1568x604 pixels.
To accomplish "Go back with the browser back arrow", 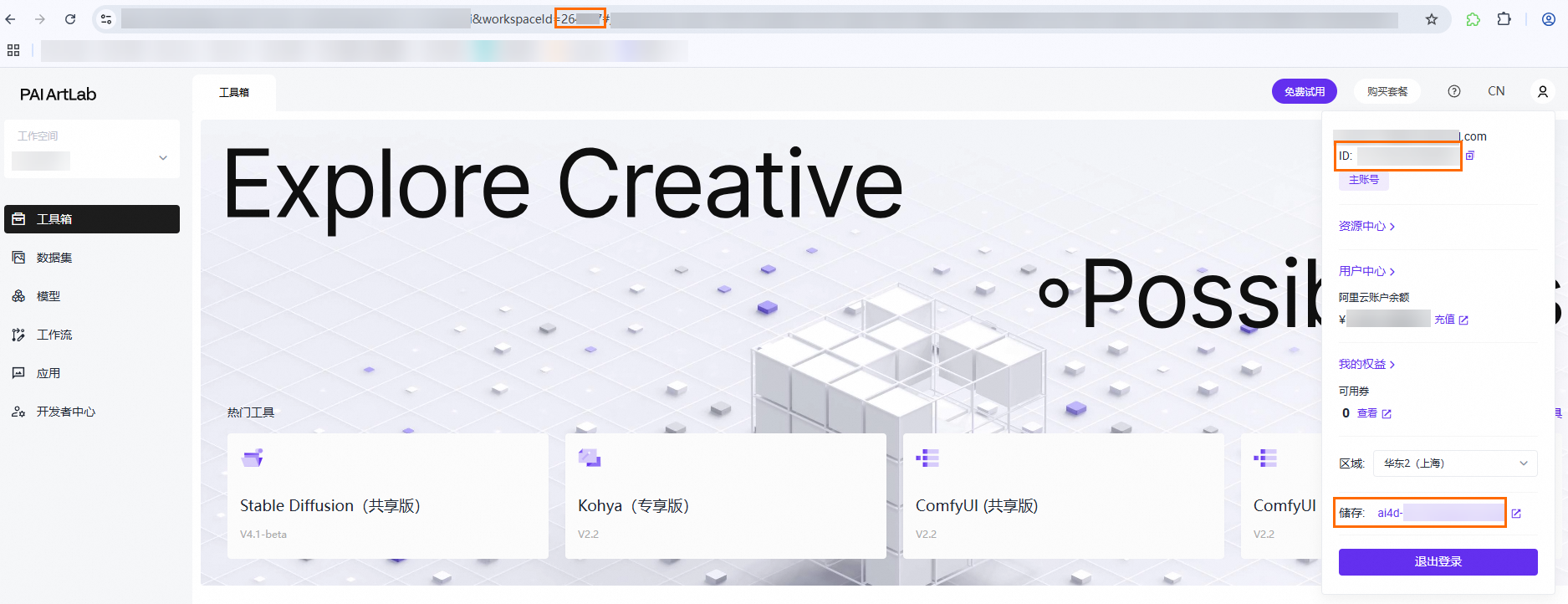I will [x=11, y=18].
